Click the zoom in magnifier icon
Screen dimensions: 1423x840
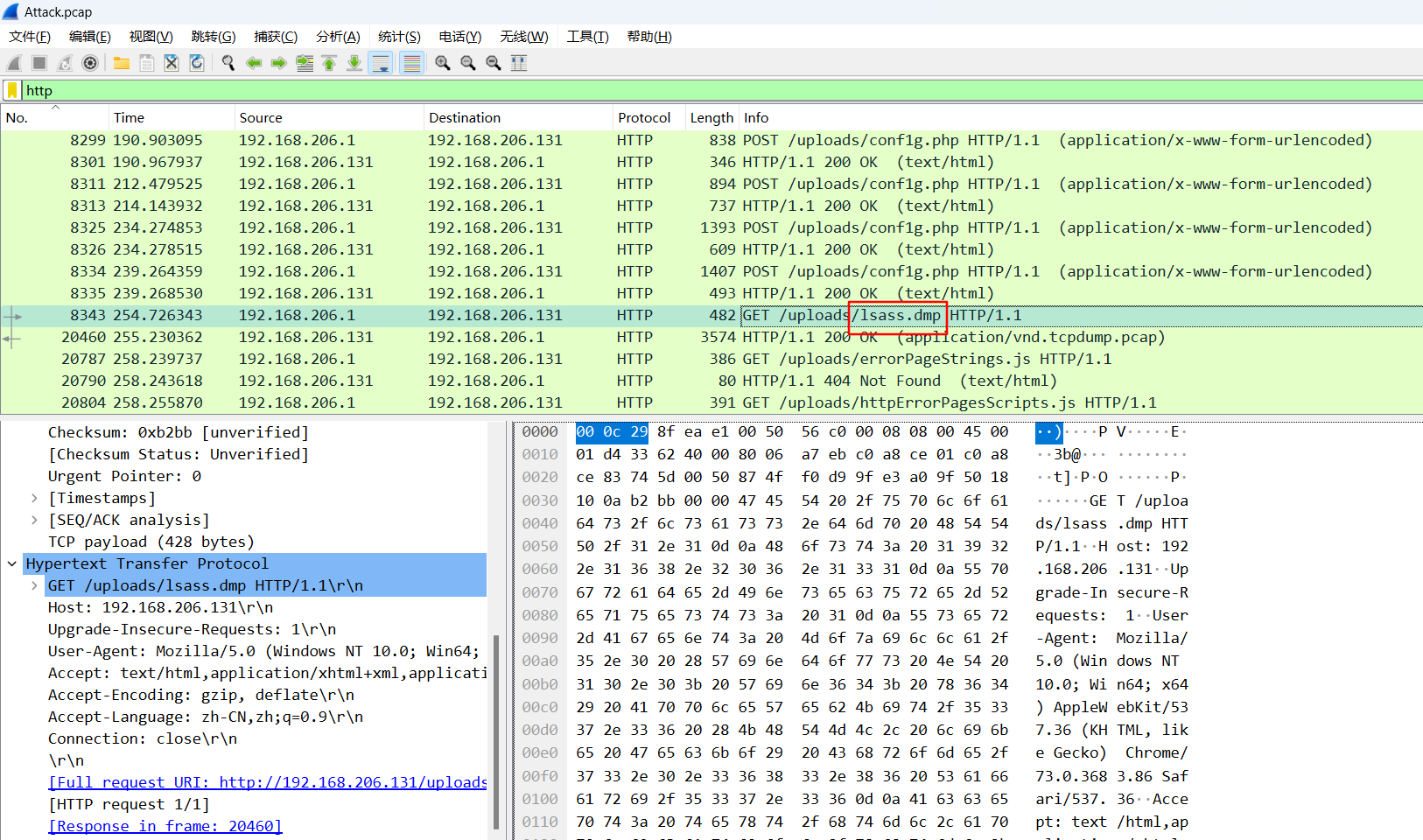point(443,63)
